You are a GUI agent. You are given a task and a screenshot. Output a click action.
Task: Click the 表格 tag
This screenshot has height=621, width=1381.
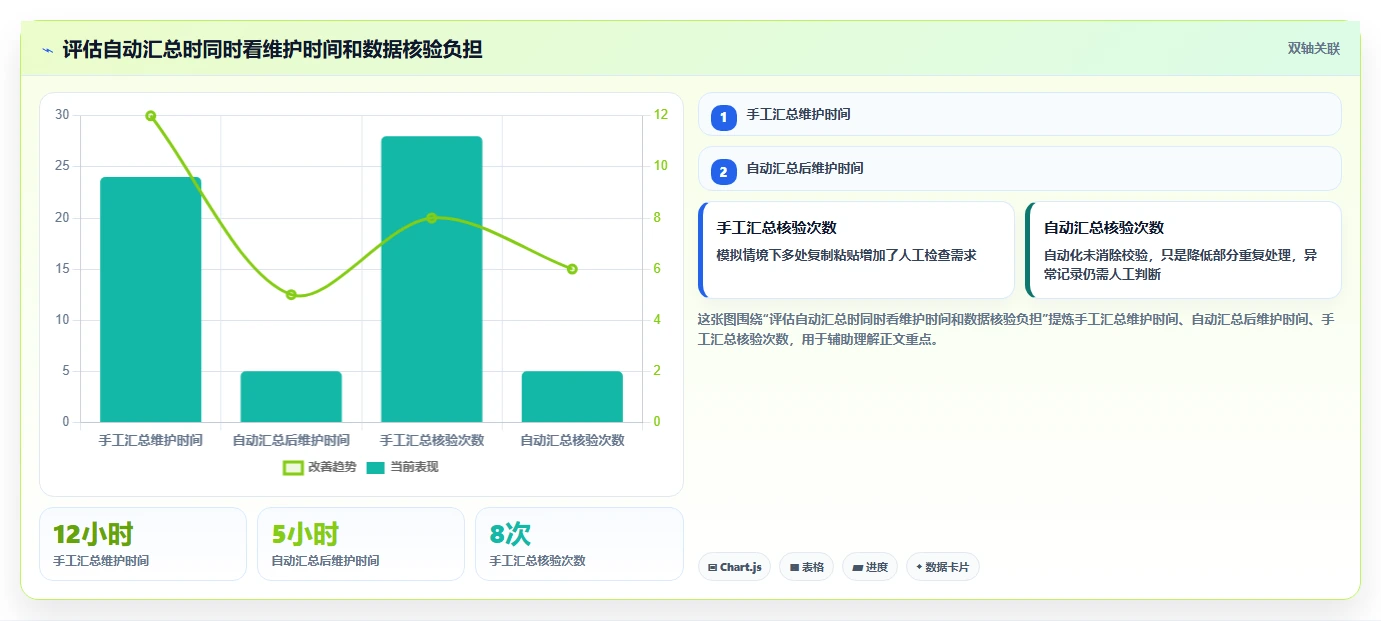click(x=806, y=567)
